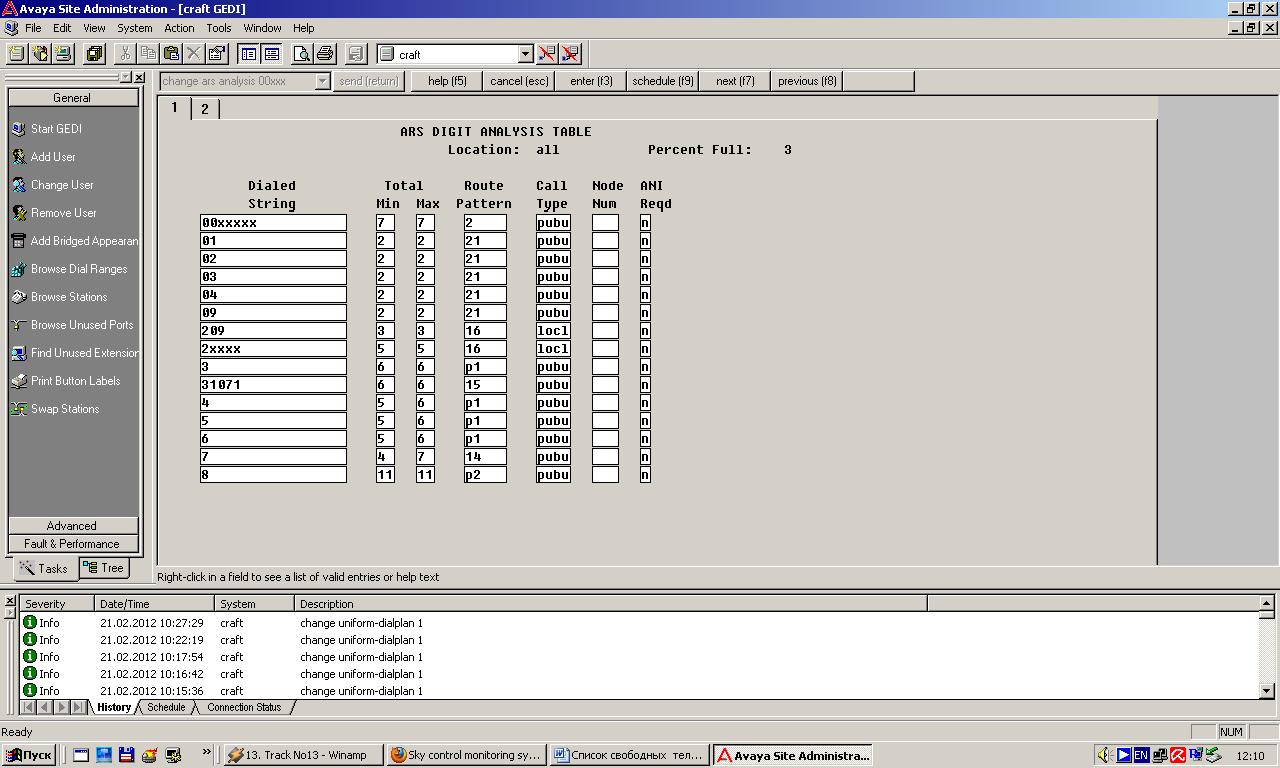The width and height of the screenshot is (1280, 768).
Task: Open the Tools menu
Action: [x=218, y=28]
